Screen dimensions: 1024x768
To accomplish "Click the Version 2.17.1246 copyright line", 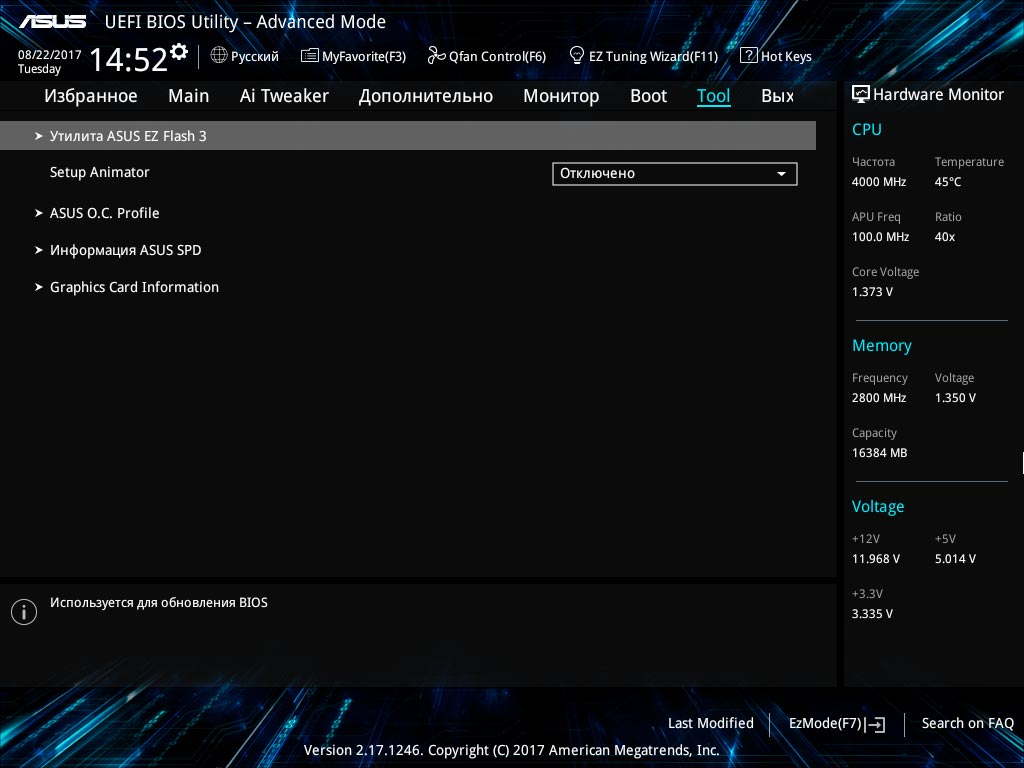I will click(x=511, y=750).
